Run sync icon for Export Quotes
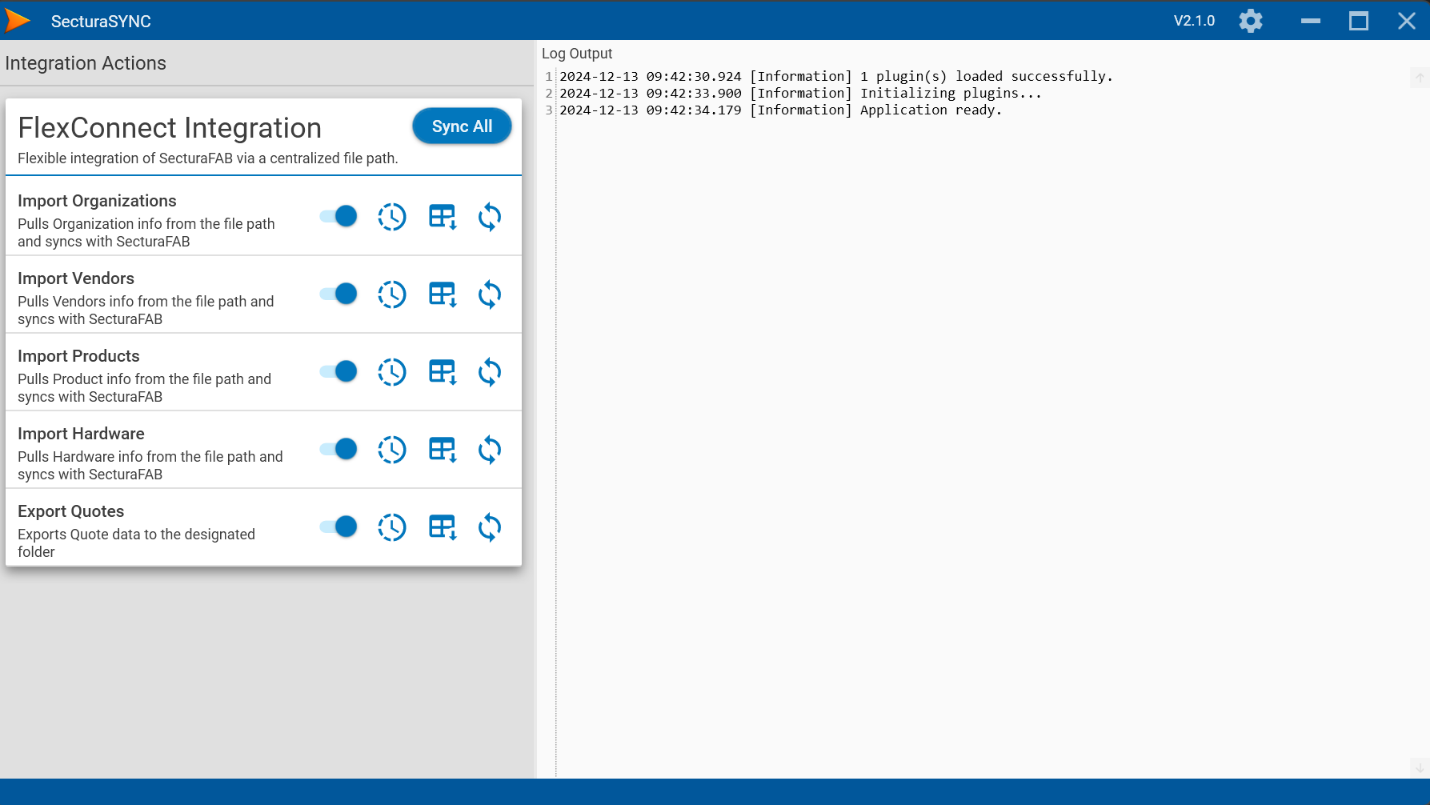This screenshot has height=805, width=1430. [489, 527]
